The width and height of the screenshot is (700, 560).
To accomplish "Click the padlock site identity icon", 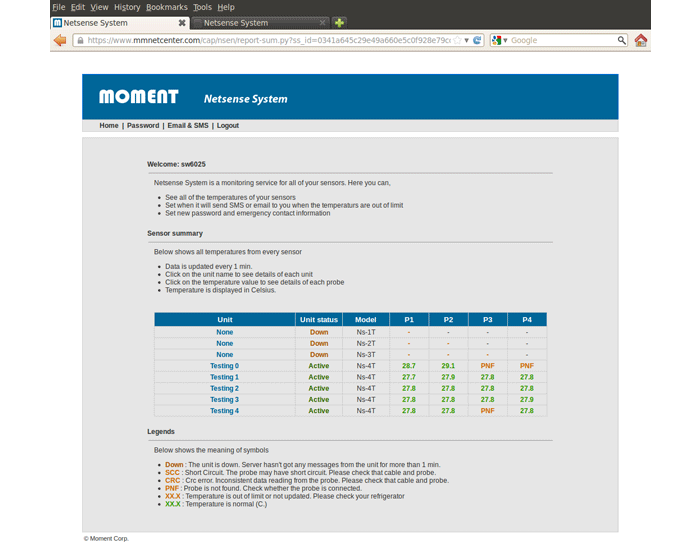I will point(80,40).
